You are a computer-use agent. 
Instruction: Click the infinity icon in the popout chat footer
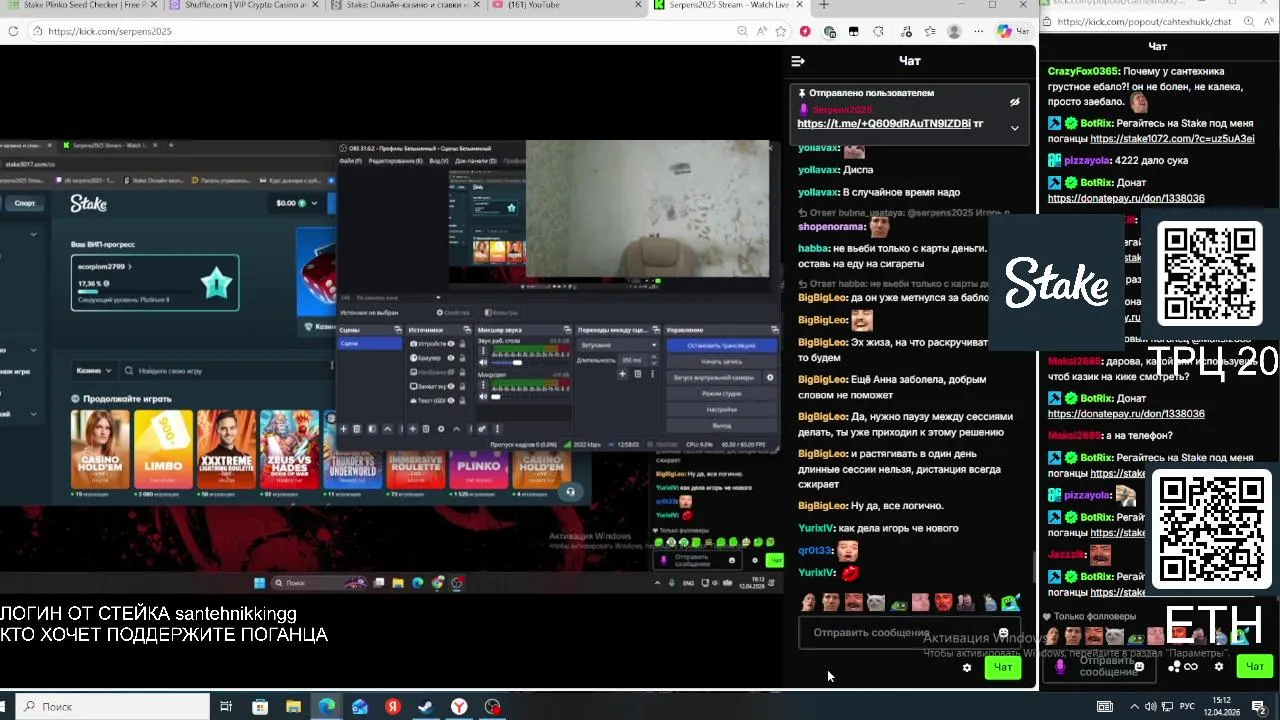pos(1191,667)
